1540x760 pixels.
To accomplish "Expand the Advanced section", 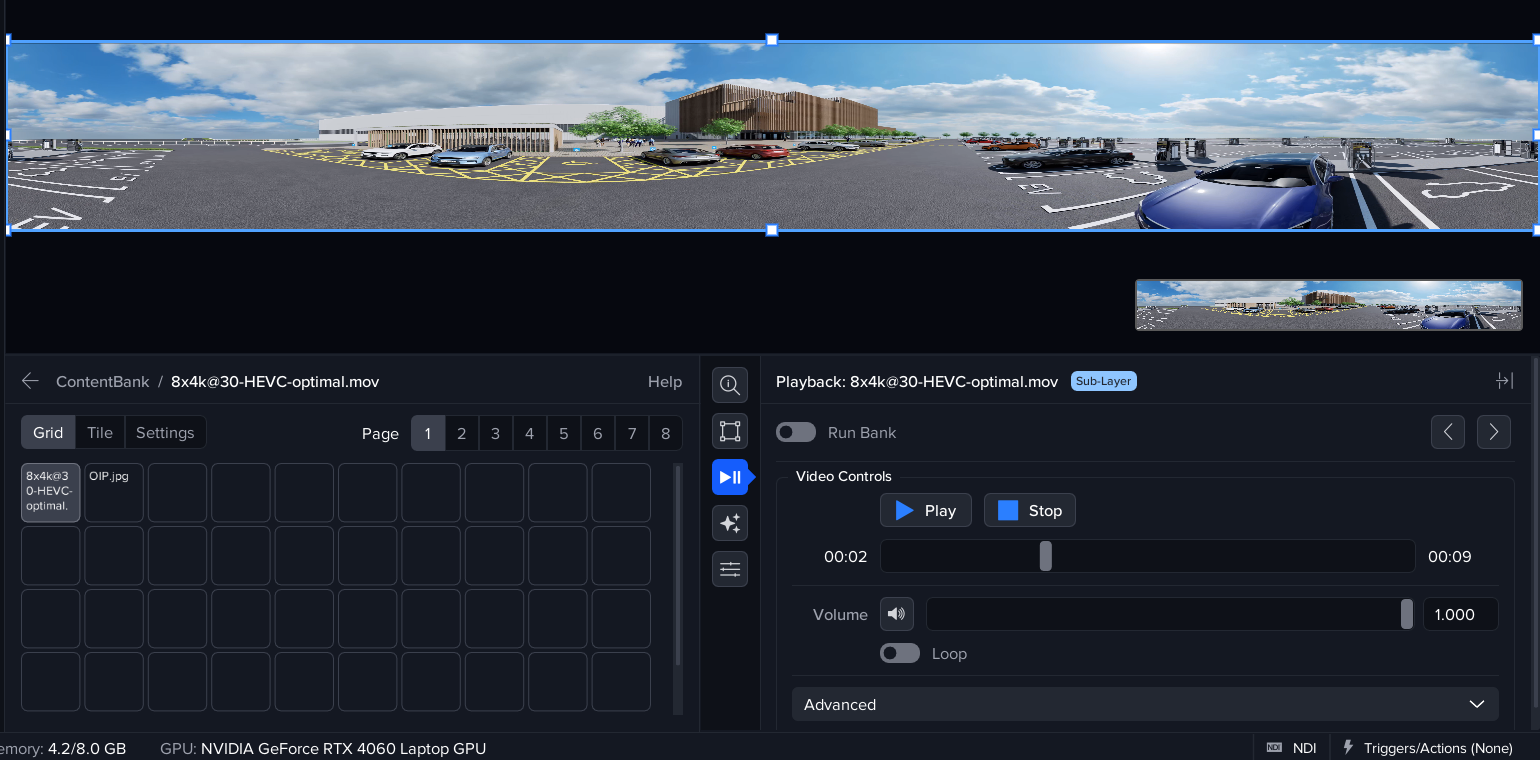I will point(1145,704).
